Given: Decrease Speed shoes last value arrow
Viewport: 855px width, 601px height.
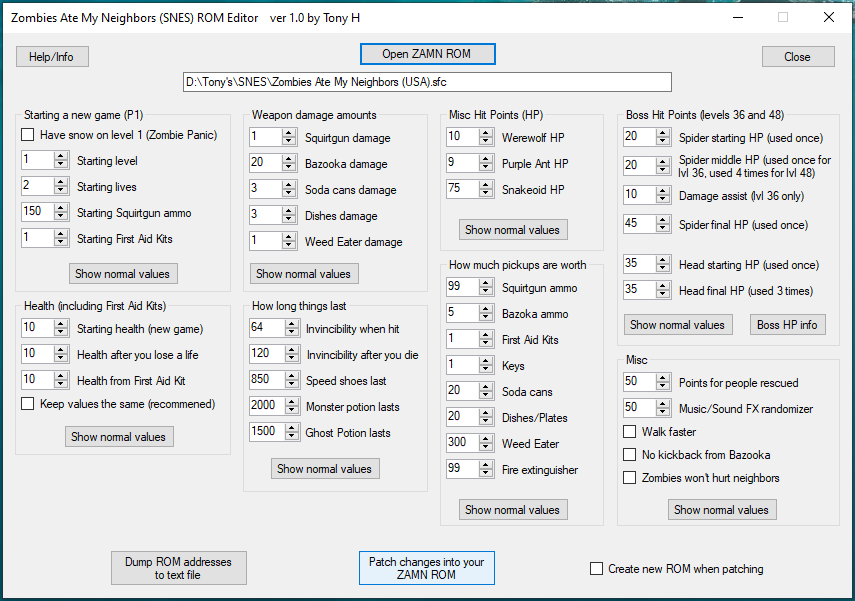Looking at the screenshot, I should tap(292, 384).
